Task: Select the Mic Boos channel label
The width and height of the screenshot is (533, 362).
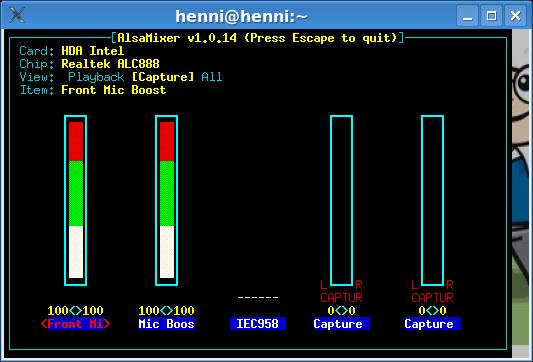Action: click(x=166, y=324)
